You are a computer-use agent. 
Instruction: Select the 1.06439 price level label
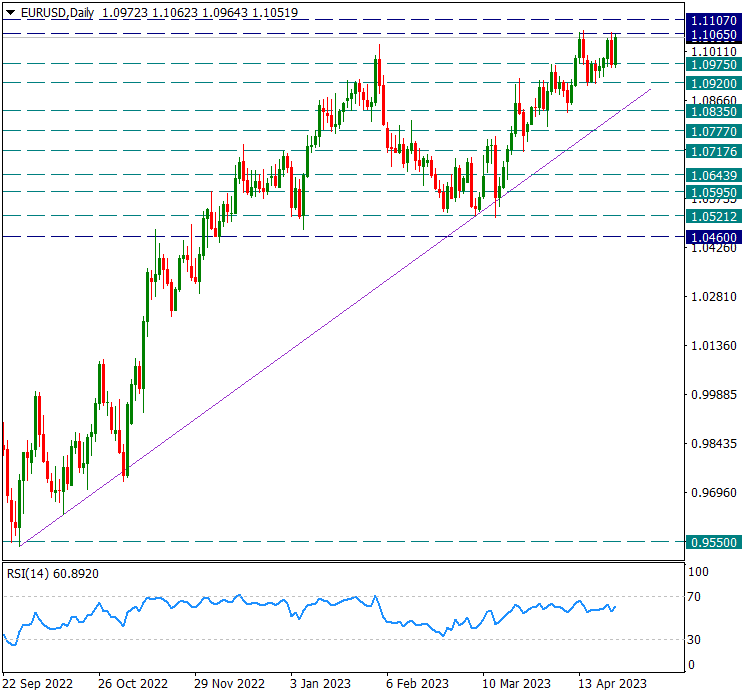coord(714,176)
